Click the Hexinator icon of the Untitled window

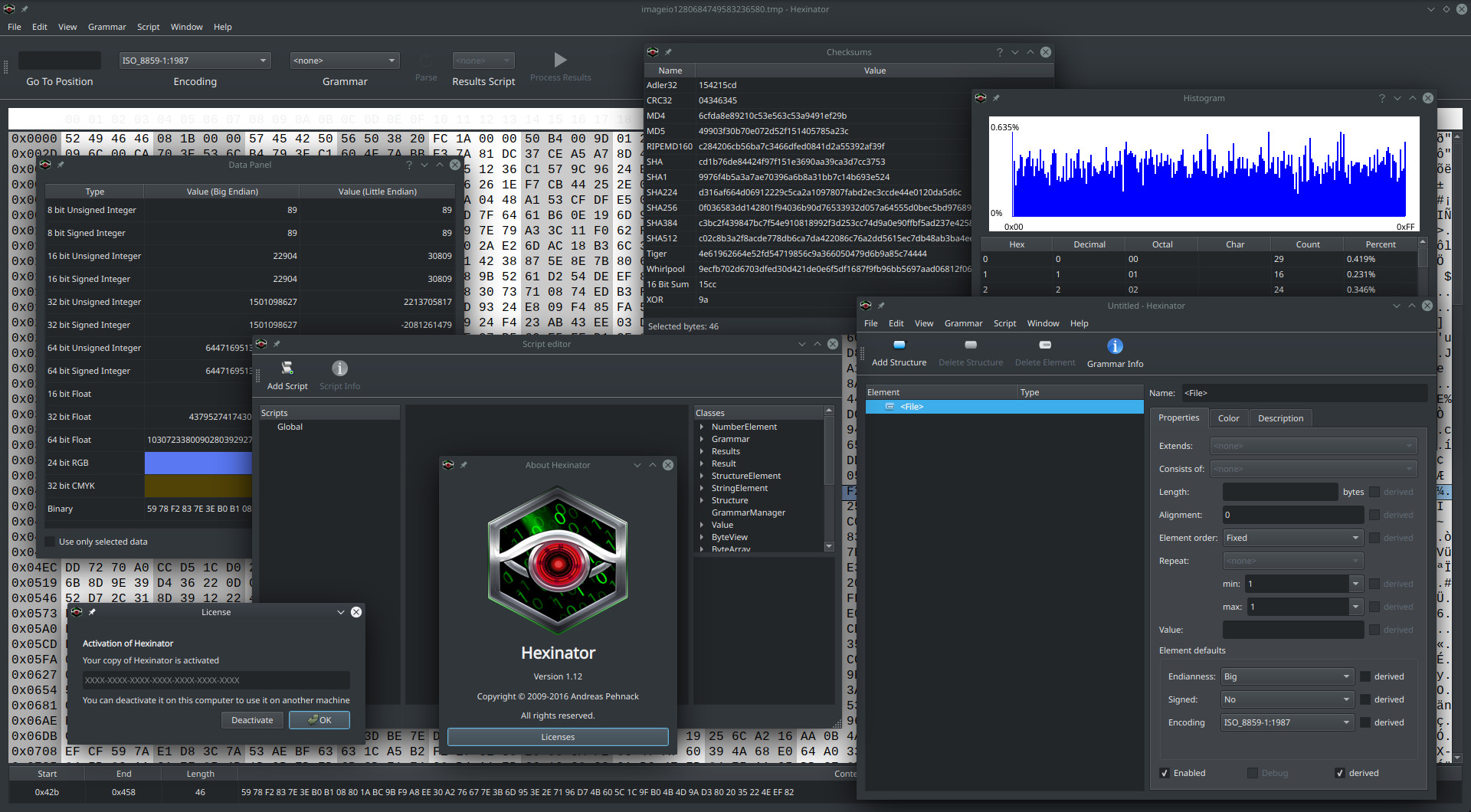866,306
